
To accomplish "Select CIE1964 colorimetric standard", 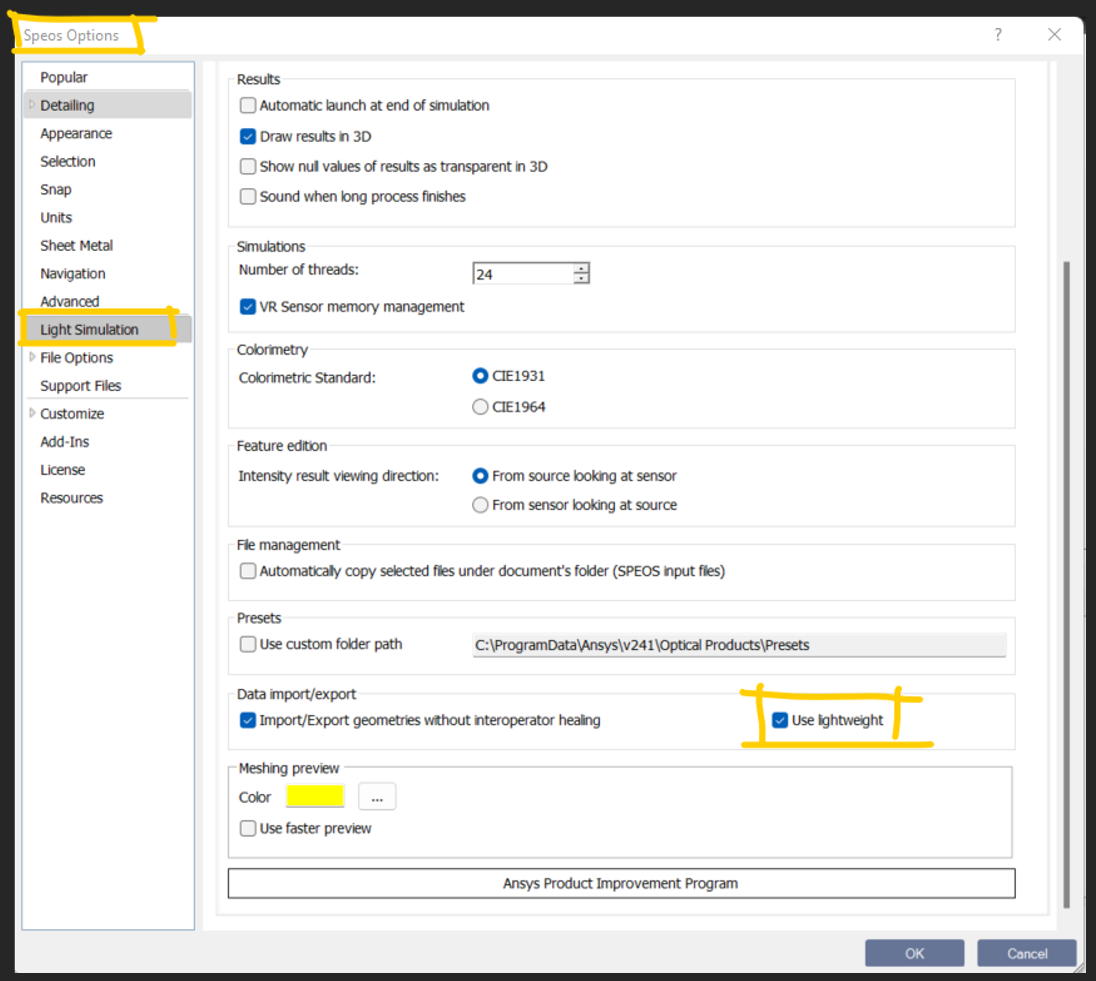I will [480, 407].
